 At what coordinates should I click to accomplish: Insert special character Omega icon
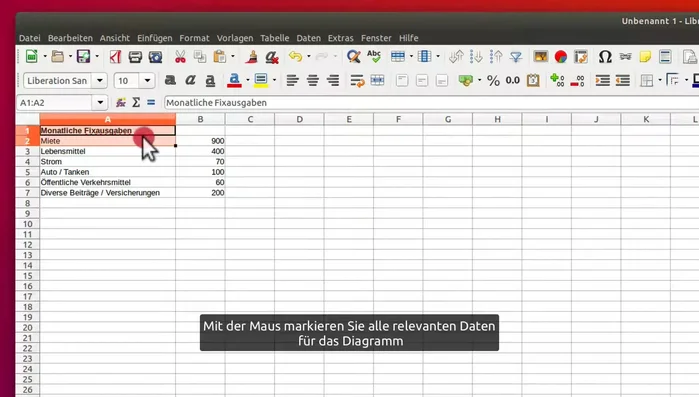pyautogui.click(x=605, y=57)
